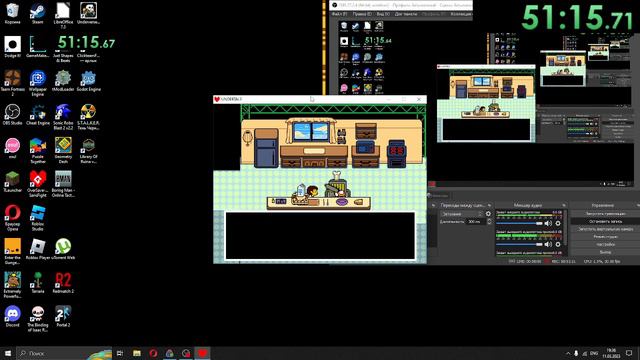The image size is (640, 360).
Task: Click the transition duration stepper arrows in OBS
Action: point(489,221)
